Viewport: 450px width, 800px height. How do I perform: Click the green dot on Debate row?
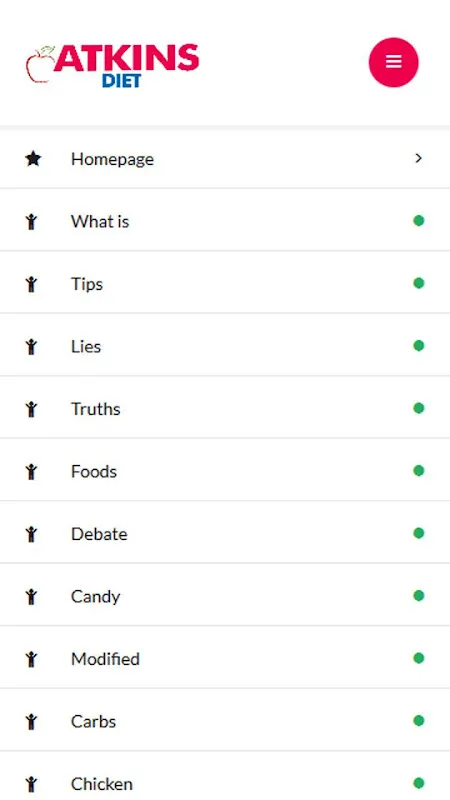coord(419,533)
